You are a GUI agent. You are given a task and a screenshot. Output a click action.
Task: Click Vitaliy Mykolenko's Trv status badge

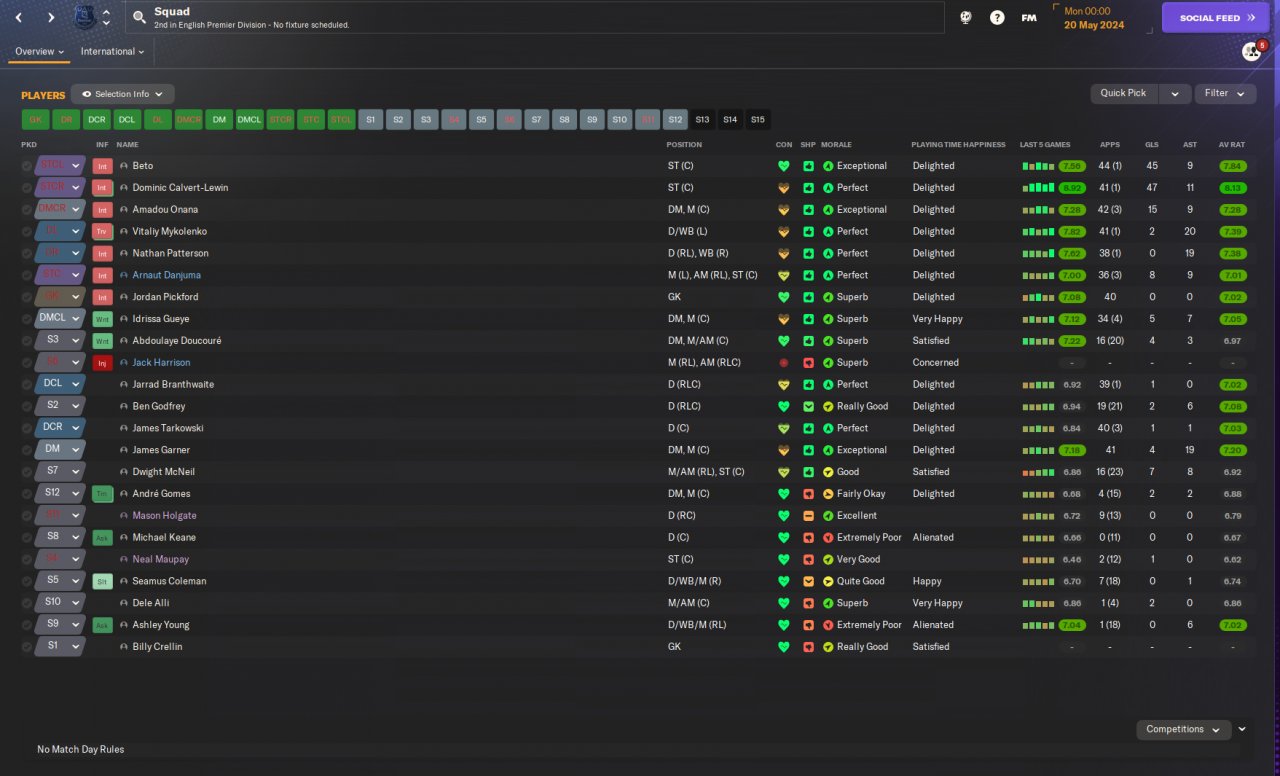[102, 232]
